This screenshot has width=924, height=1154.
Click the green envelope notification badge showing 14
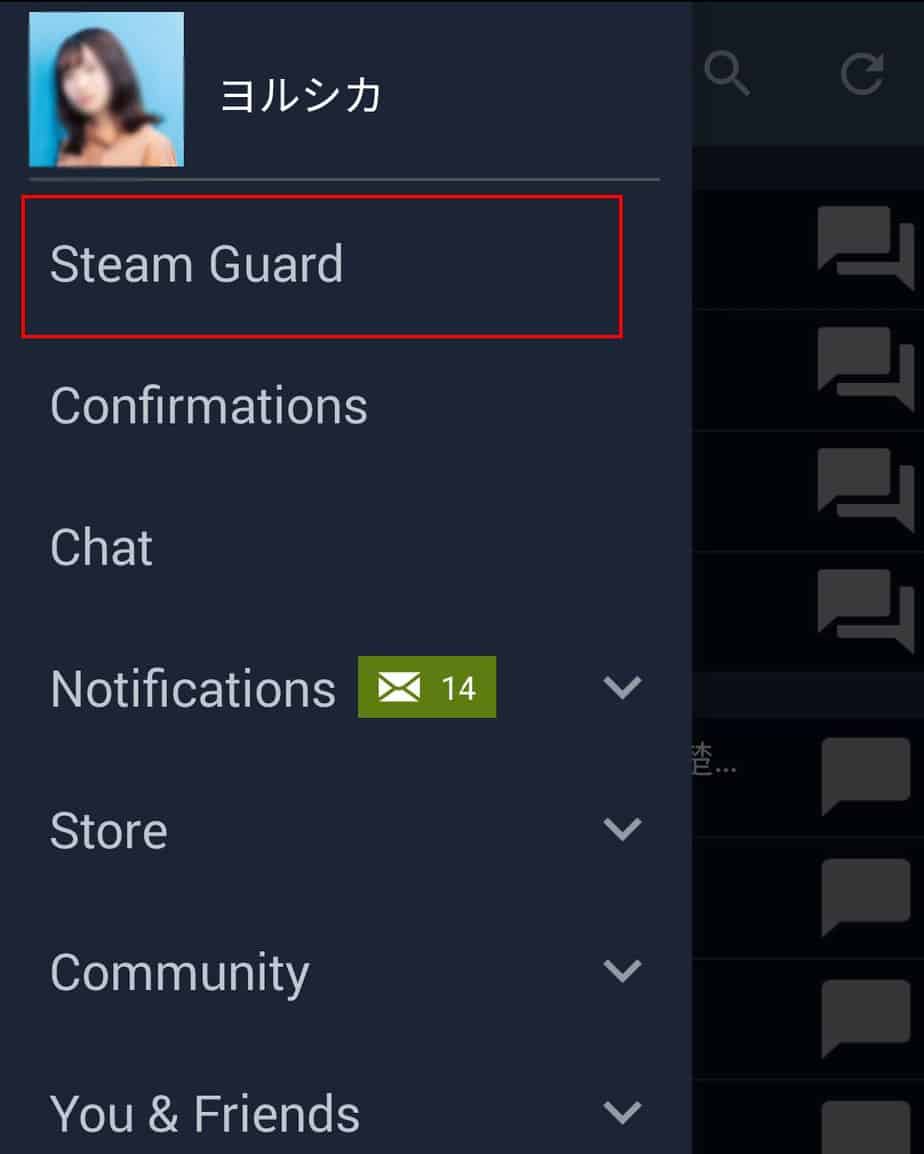tap(426, 687)
